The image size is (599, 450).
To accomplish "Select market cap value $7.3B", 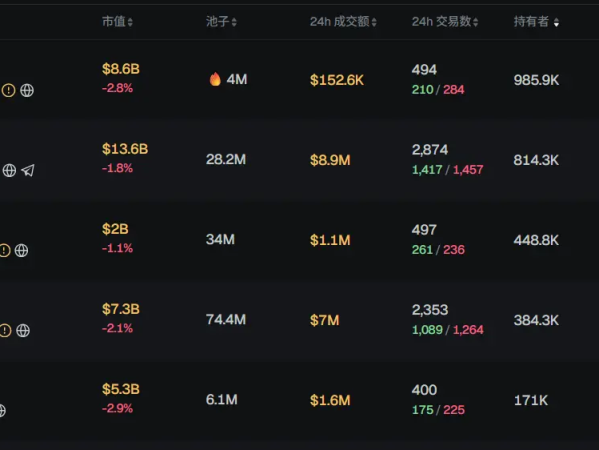I will tap(121, 309).
